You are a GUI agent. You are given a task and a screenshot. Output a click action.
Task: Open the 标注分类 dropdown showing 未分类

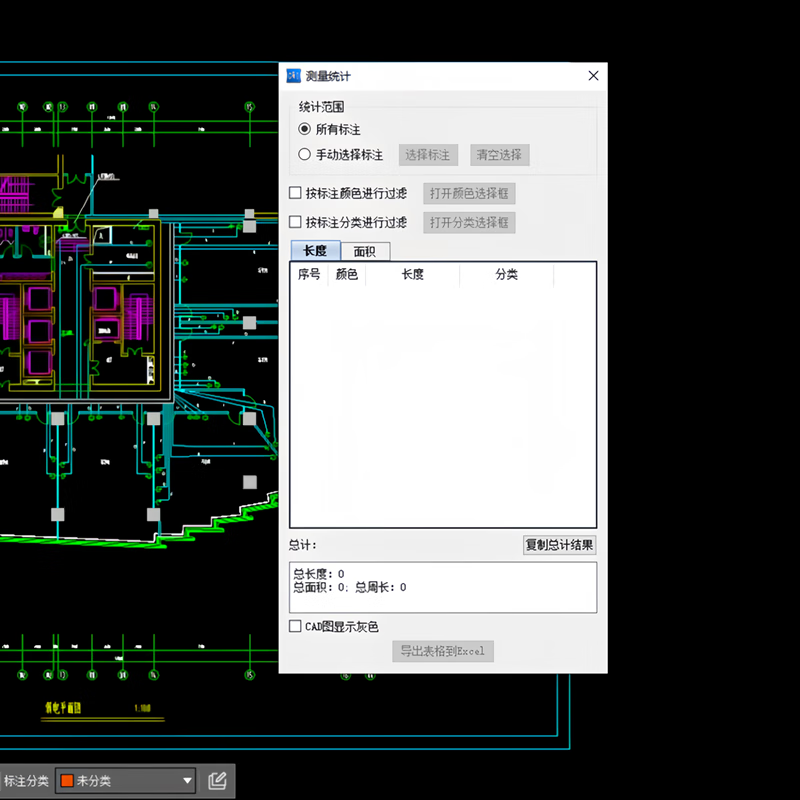125,781
